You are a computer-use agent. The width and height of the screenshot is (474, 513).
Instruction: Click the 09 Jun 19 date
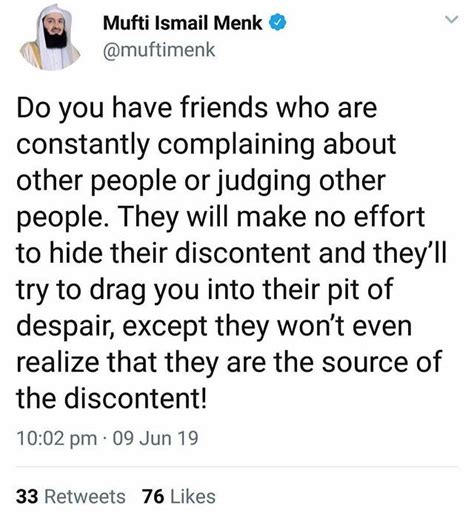[x=156, y=438]
